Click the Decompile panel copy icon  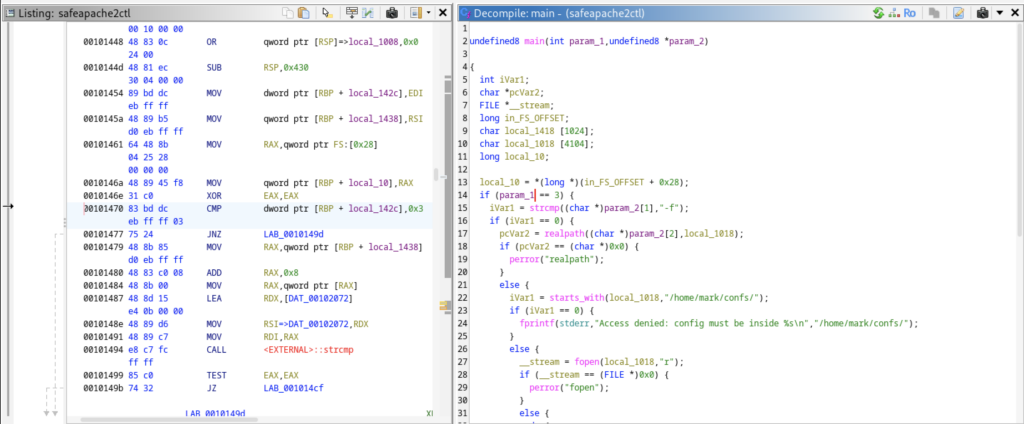coord(936,13)
